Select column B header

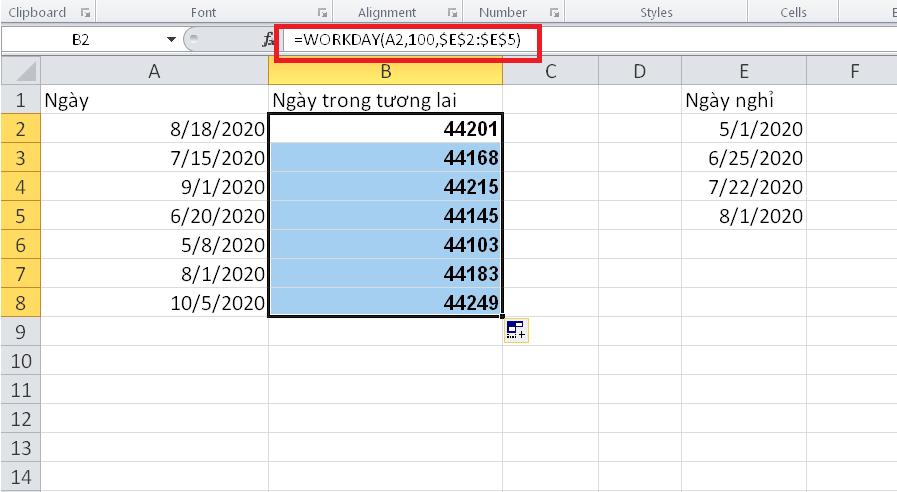click(386, 71)
